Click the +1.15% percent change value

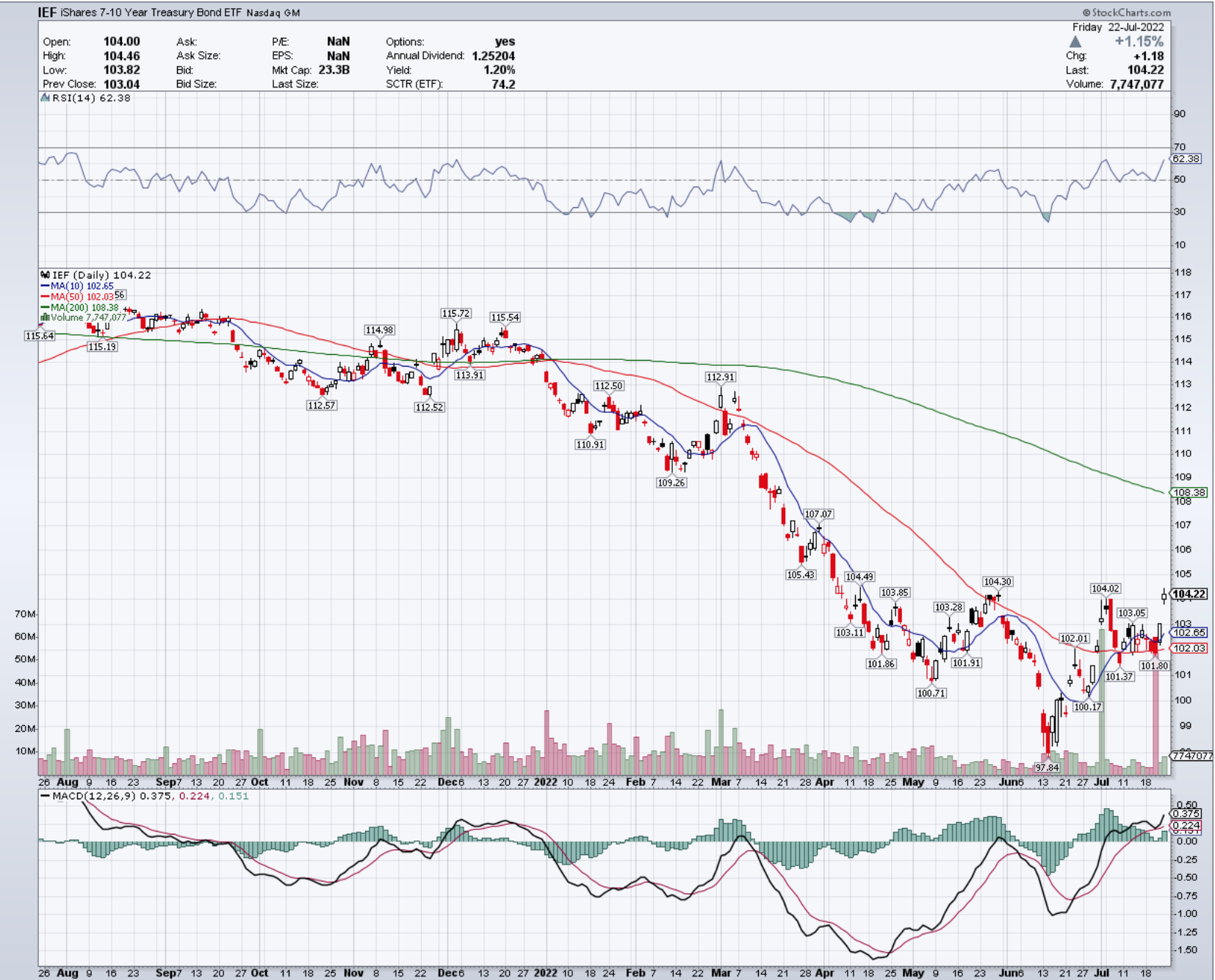click(x=1139, y=42)
